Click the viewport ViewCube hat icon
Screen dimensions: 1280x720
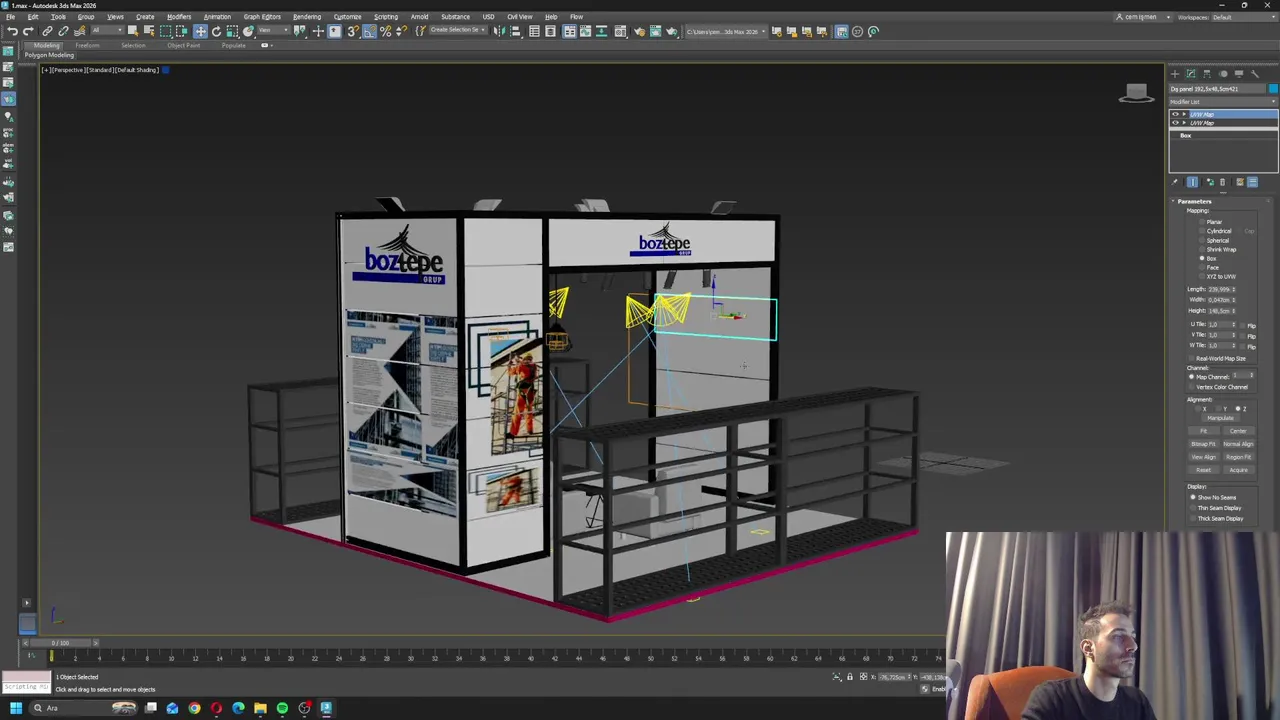click(1136, 93)
